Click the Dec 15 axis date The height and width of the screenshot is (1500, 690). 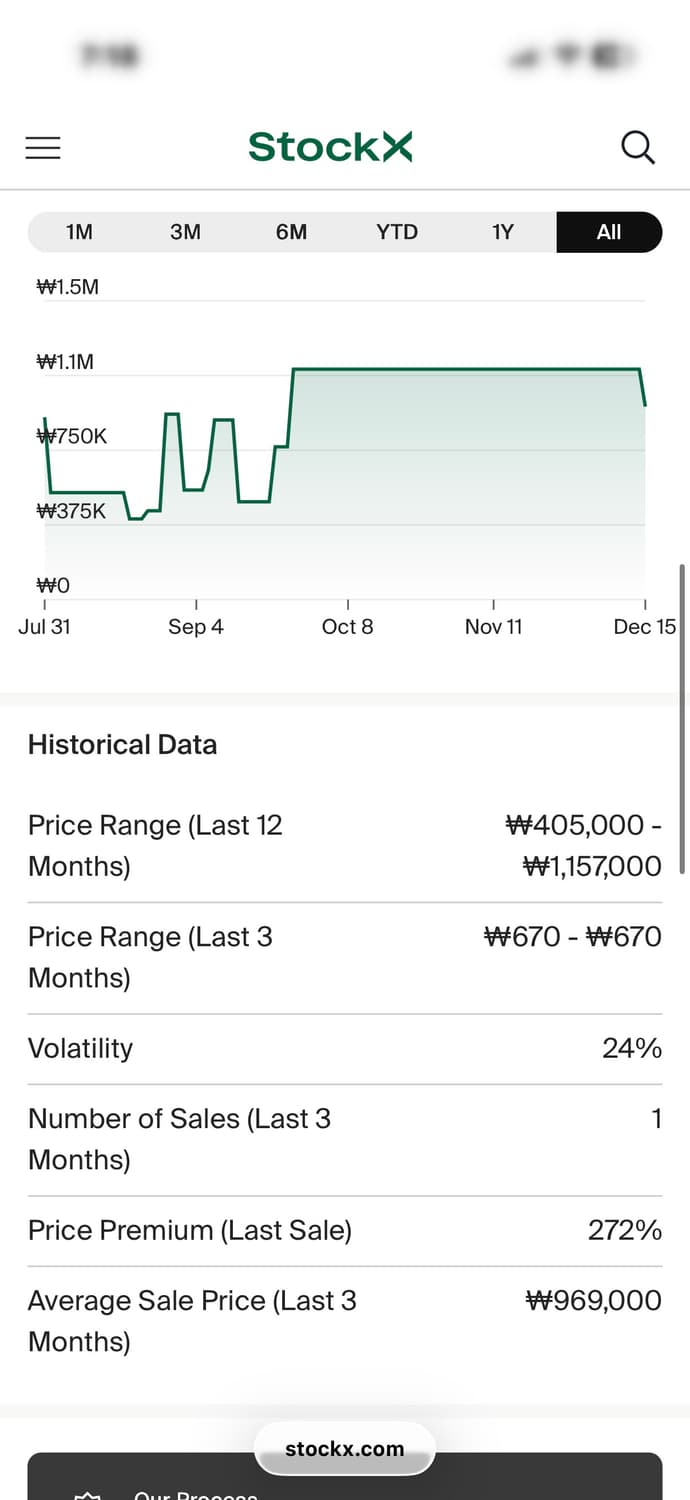pos(645,627)
